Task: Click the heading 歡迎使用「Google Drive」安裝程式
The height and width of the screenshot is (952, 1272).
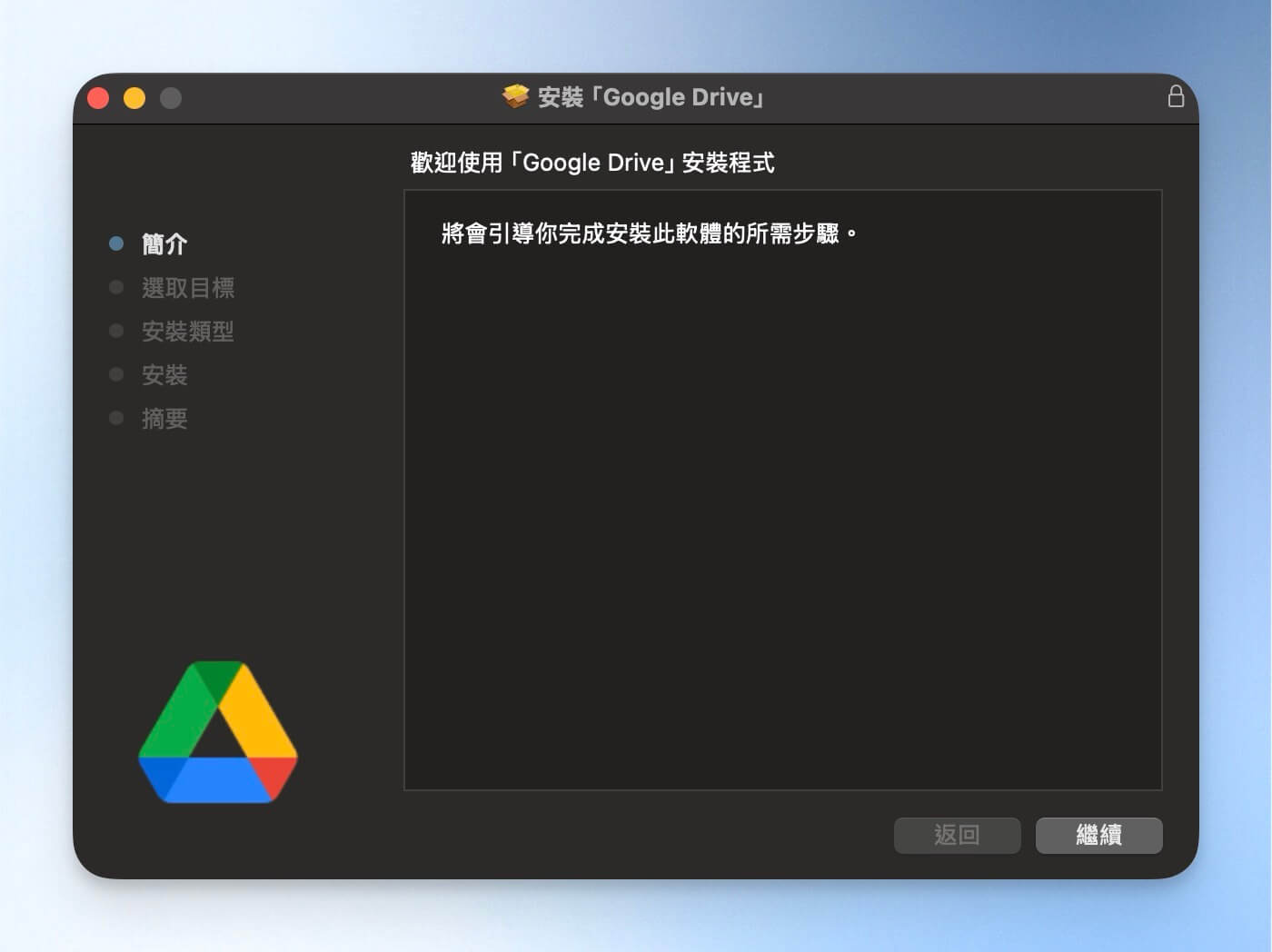Action: [592, 163]
